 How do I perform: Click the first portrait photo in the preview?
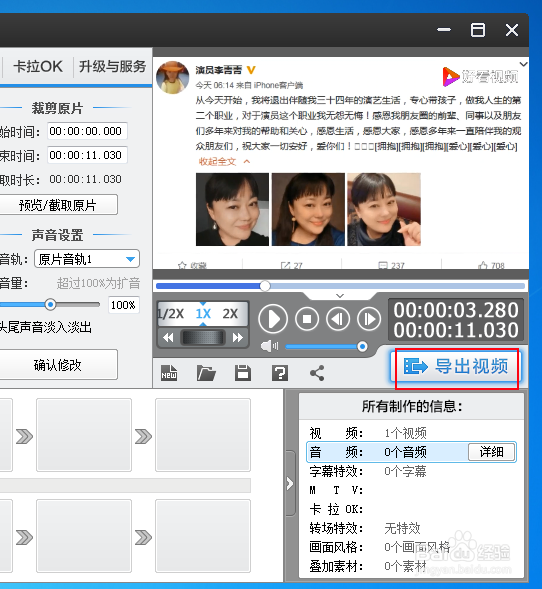[233, 209]
